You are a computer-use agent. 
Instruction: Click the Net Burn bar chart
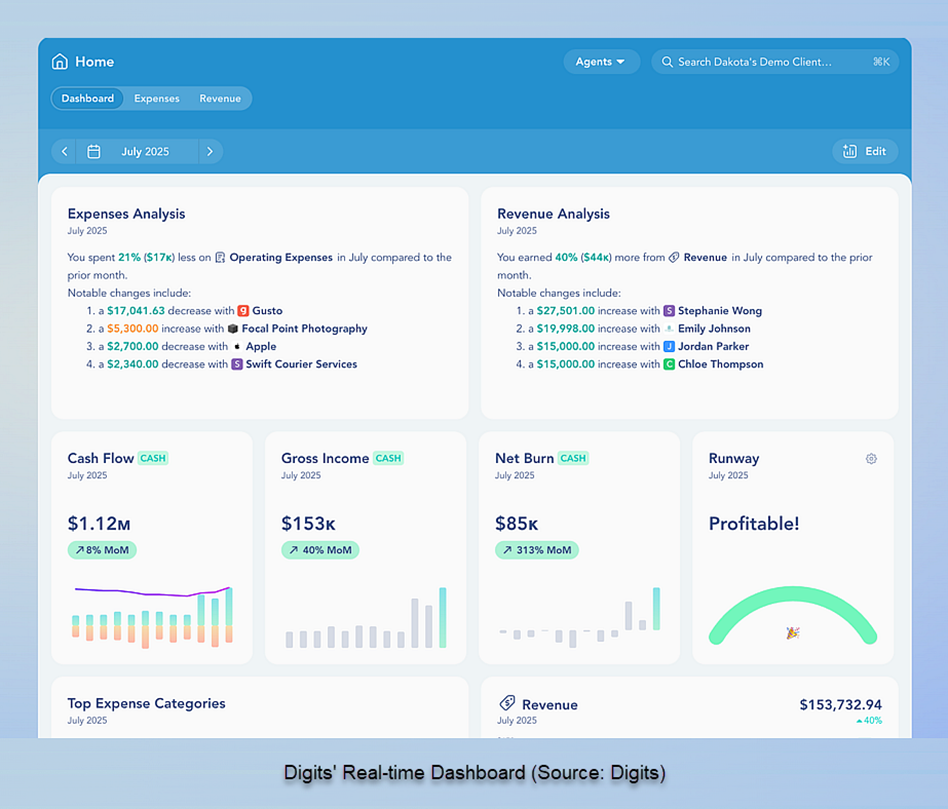(580, 618)
